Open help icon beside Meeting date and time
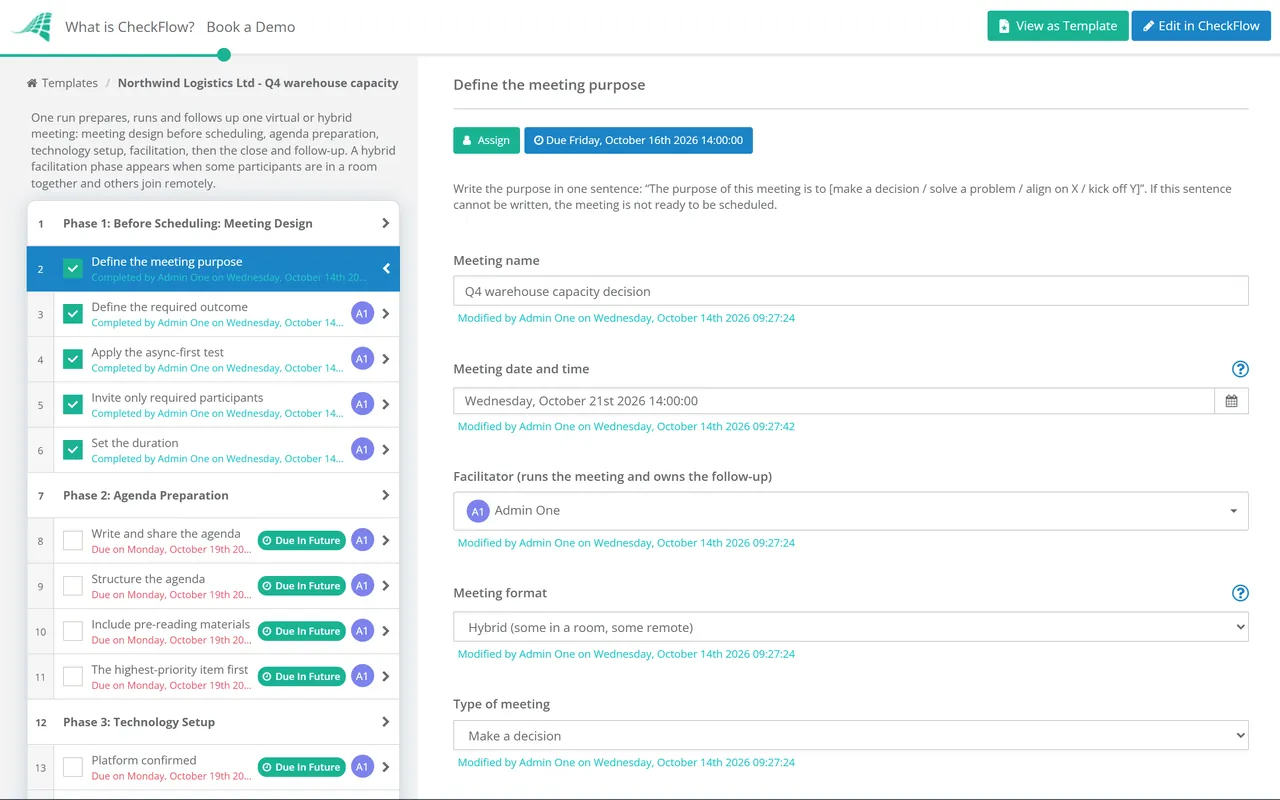Image resolution: width=1280 pixels, height=800 pixels. coord(1240,369)
